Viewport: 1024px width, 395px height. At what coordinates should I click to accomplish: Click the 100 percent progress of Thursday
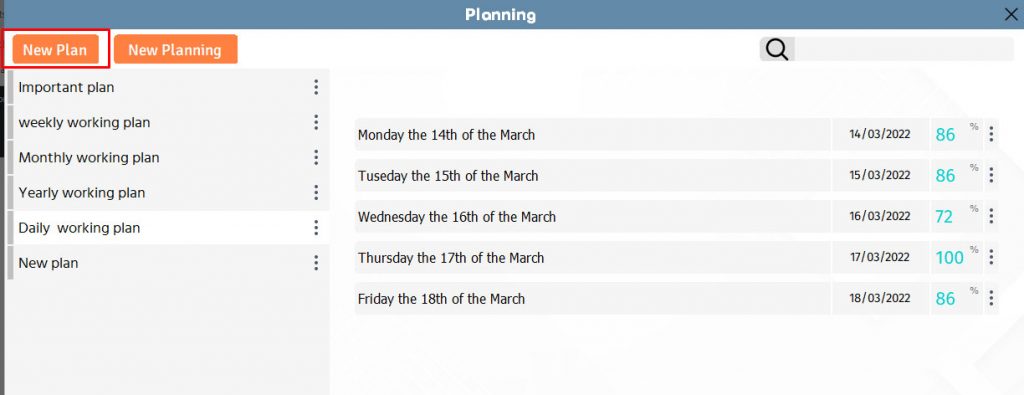pos(950,258)
